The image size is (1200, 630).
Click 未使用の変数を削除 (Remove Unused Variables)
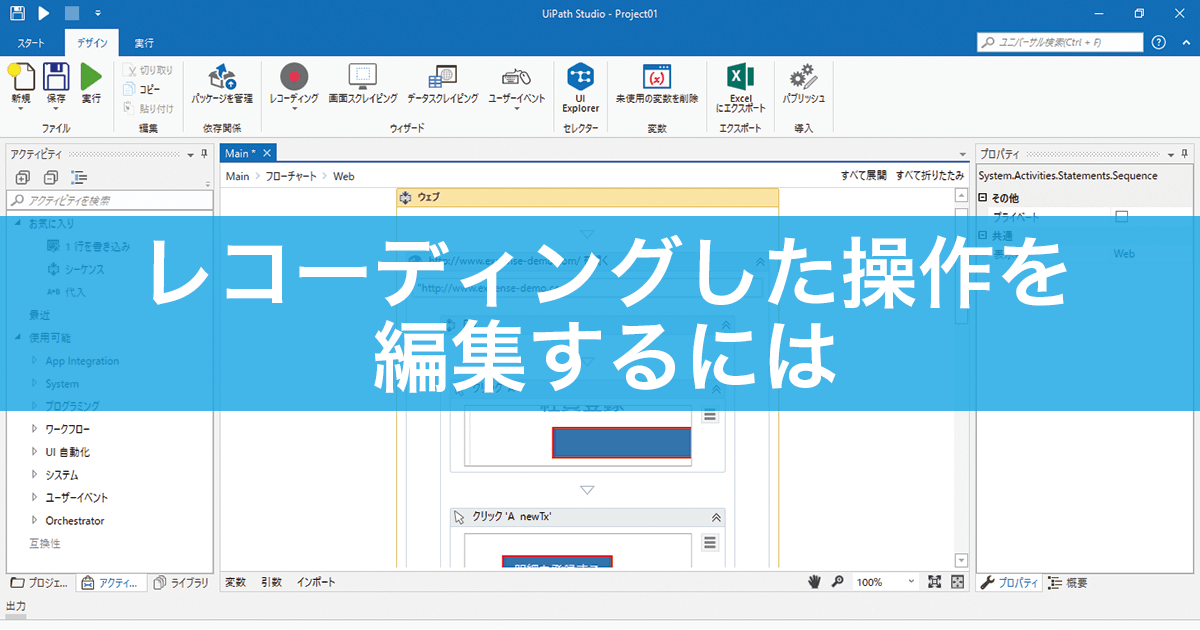click(657, 84)
